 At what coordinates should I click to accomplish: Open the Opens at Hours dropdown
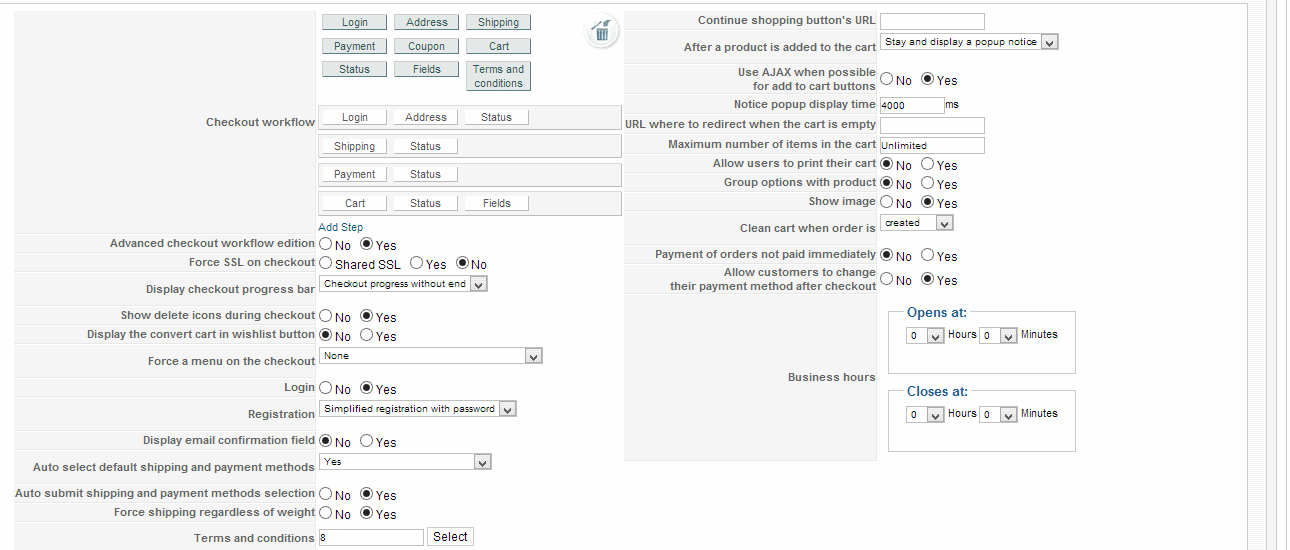[925, 336]
